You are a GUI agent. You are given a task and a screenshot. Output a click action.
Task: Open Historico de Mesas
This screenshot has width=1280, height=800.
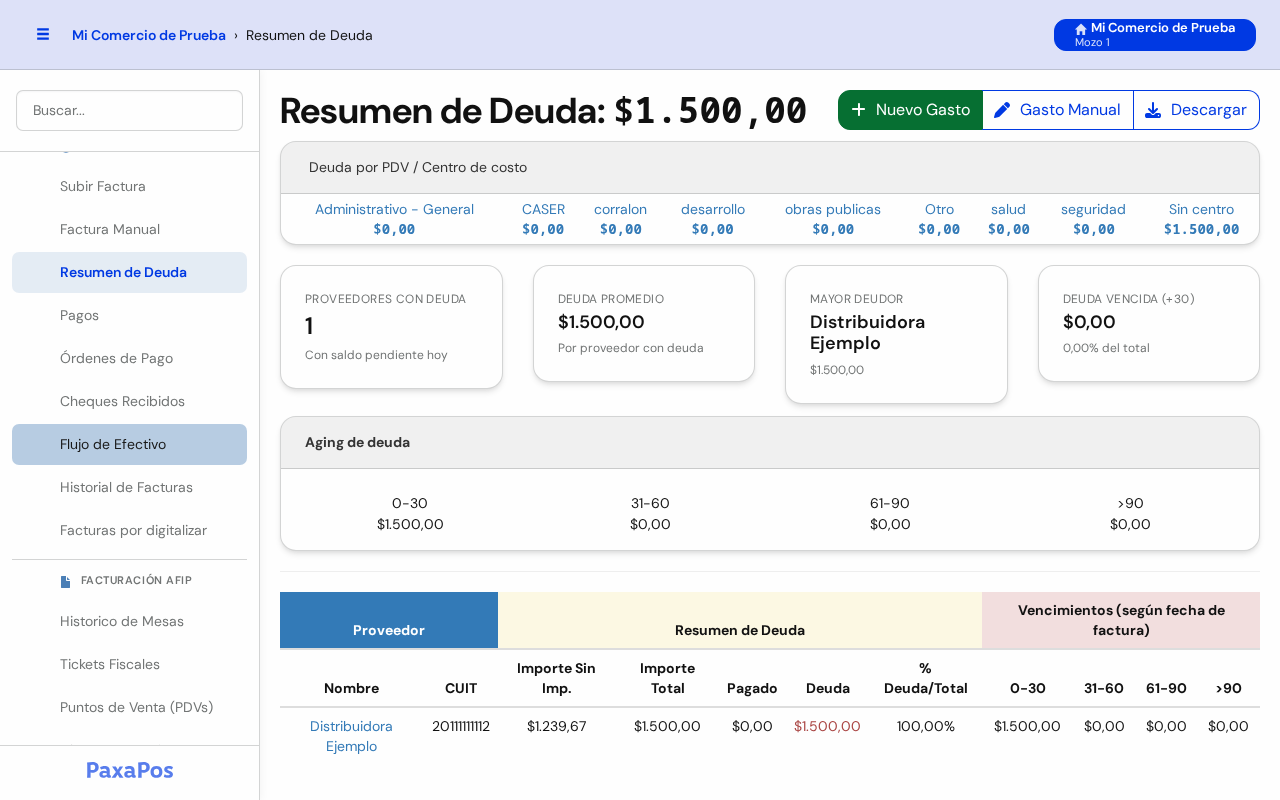[129, 621]
